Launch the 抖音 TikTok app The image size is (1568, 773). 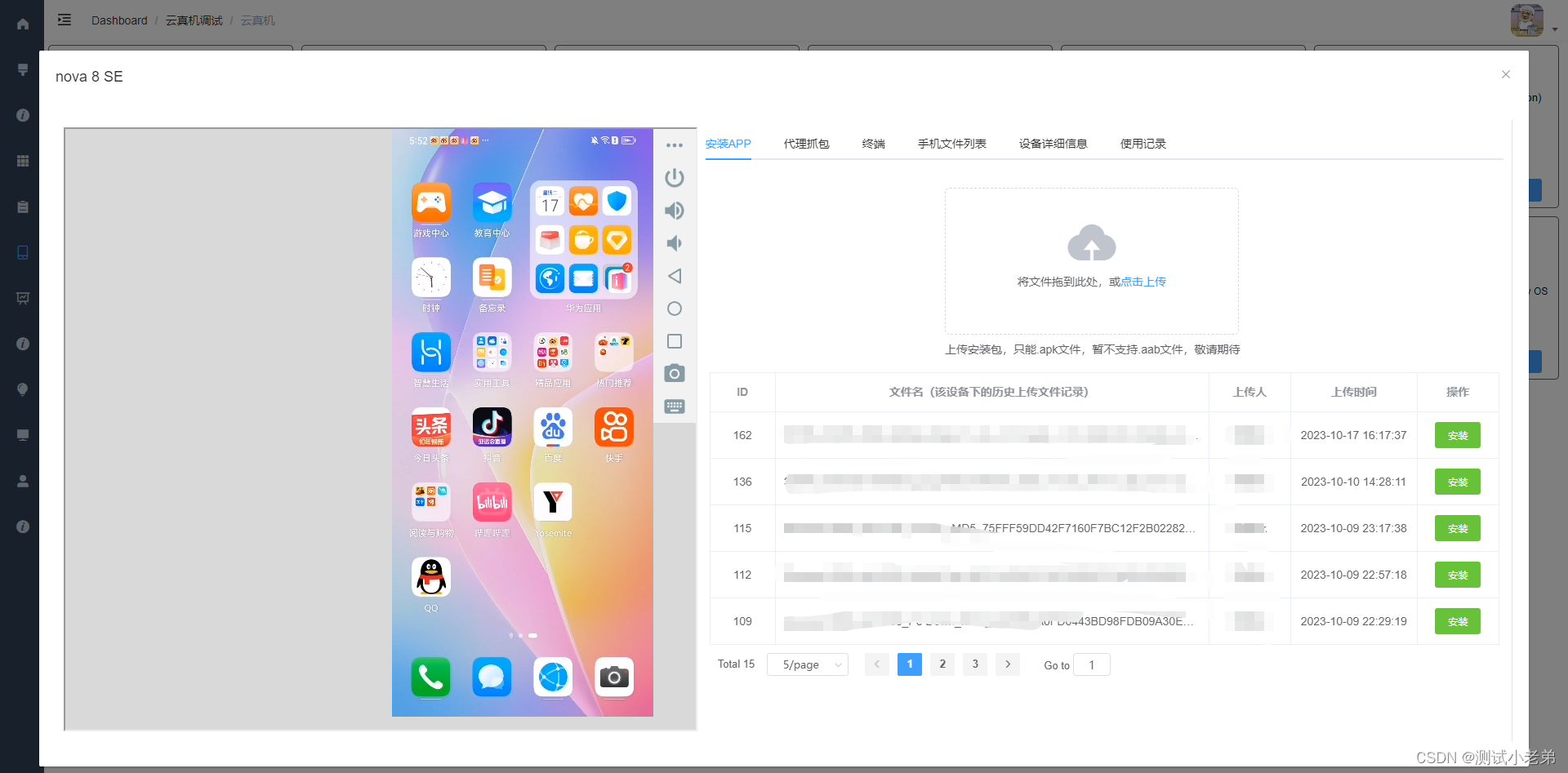point(492,428)
